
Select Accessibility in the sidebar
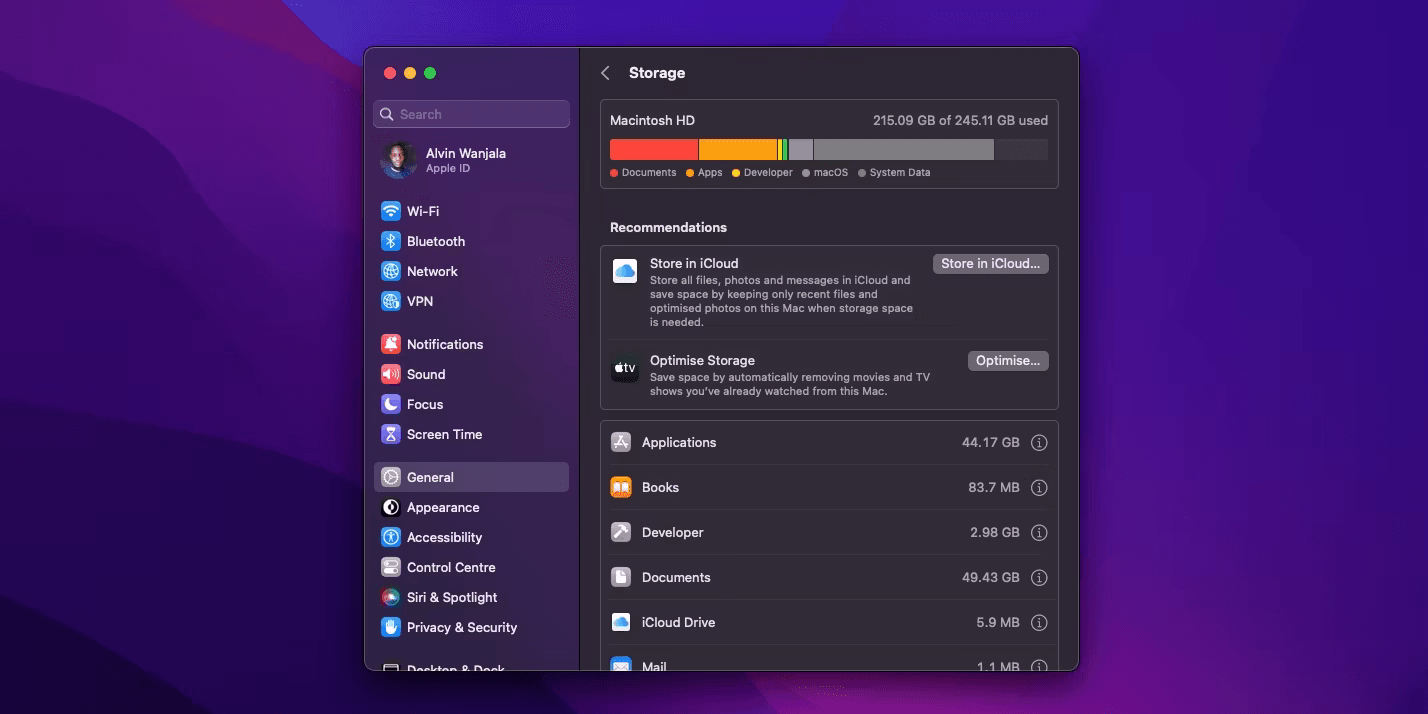(x=472, y=537)
